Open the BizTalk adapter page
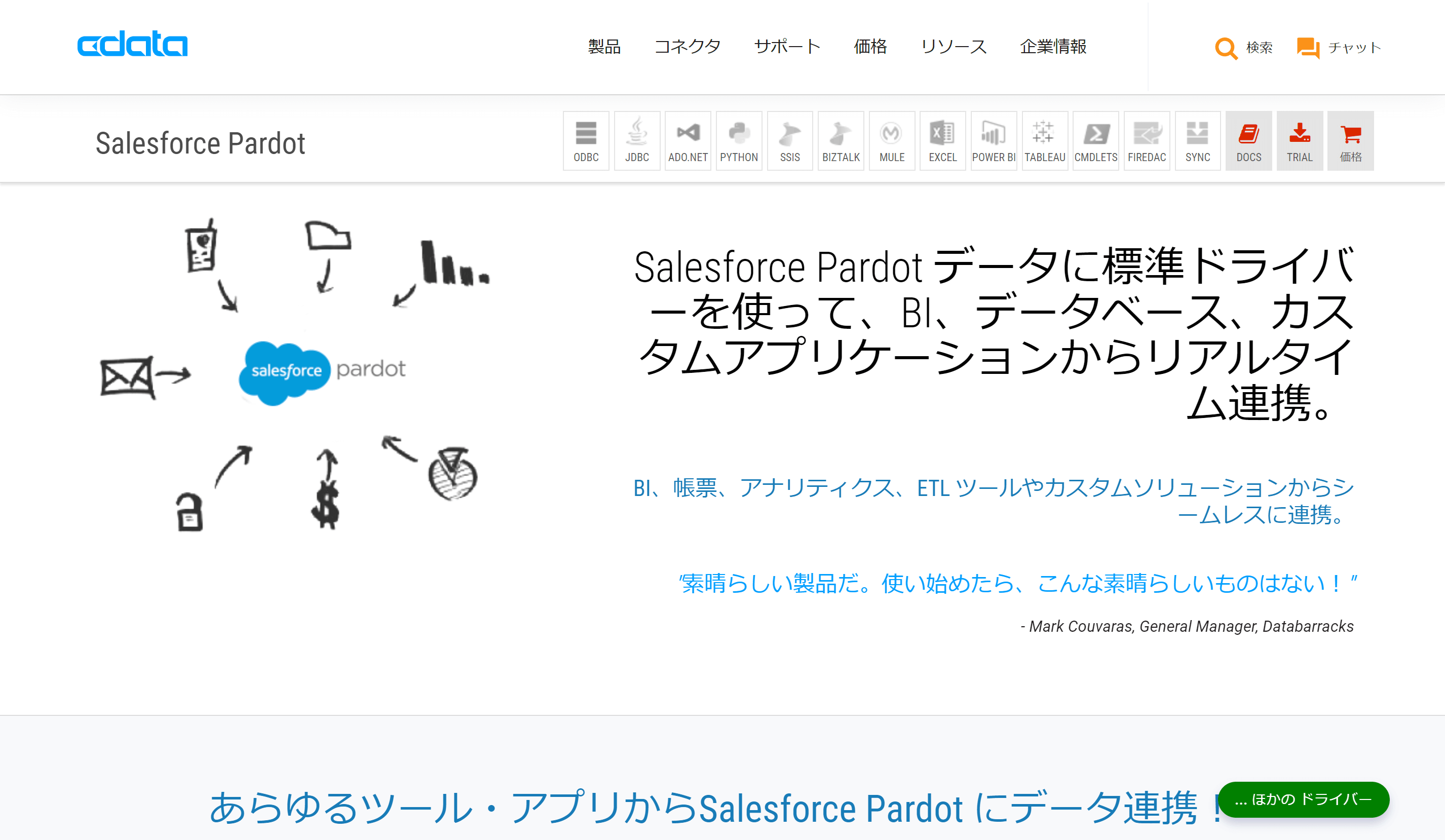The width and height of the screenshot is (1445, 840). (x=841, y=139)
